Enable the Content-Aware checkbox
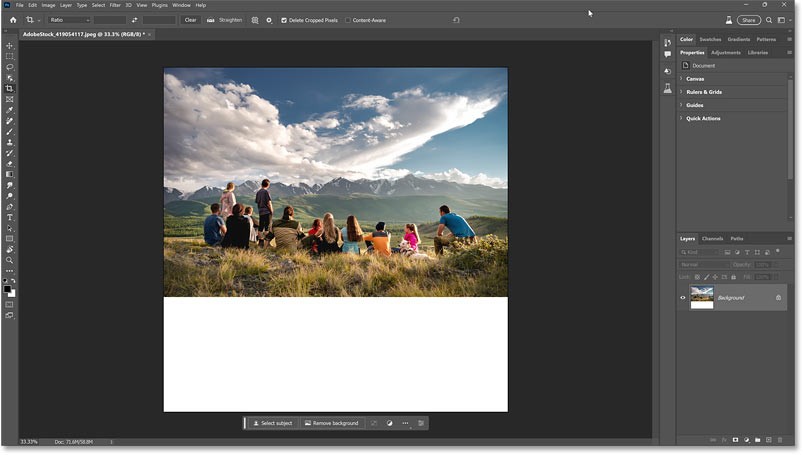 pos(348,20)
